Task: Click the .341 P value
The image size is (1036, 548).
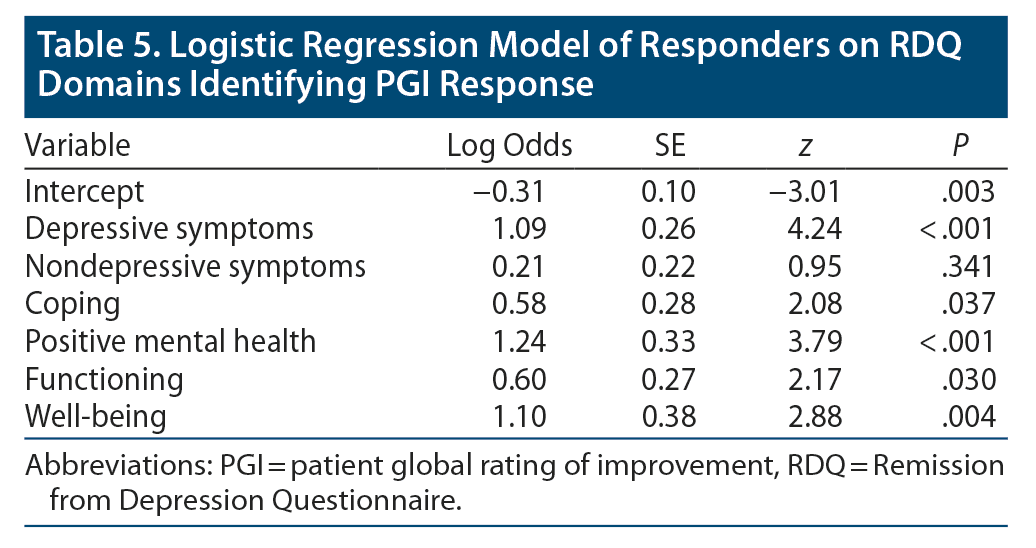Action: [971, 266]
